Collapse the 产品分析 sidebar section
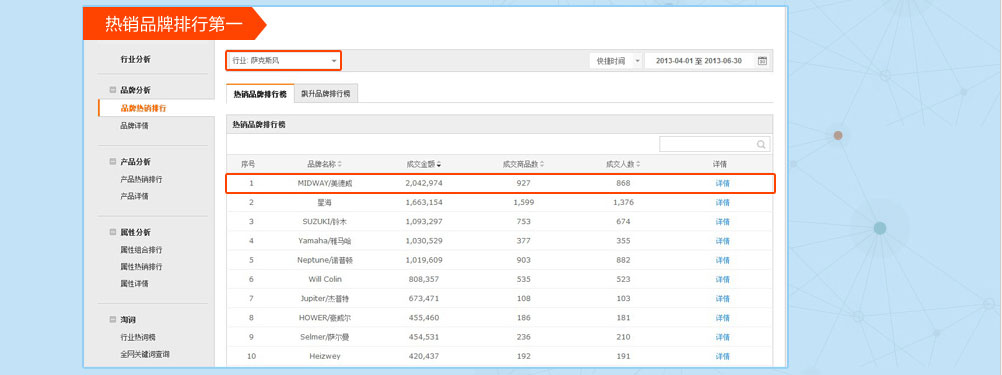The height and width of the screenshot is (375, 1002). point(112,162)
